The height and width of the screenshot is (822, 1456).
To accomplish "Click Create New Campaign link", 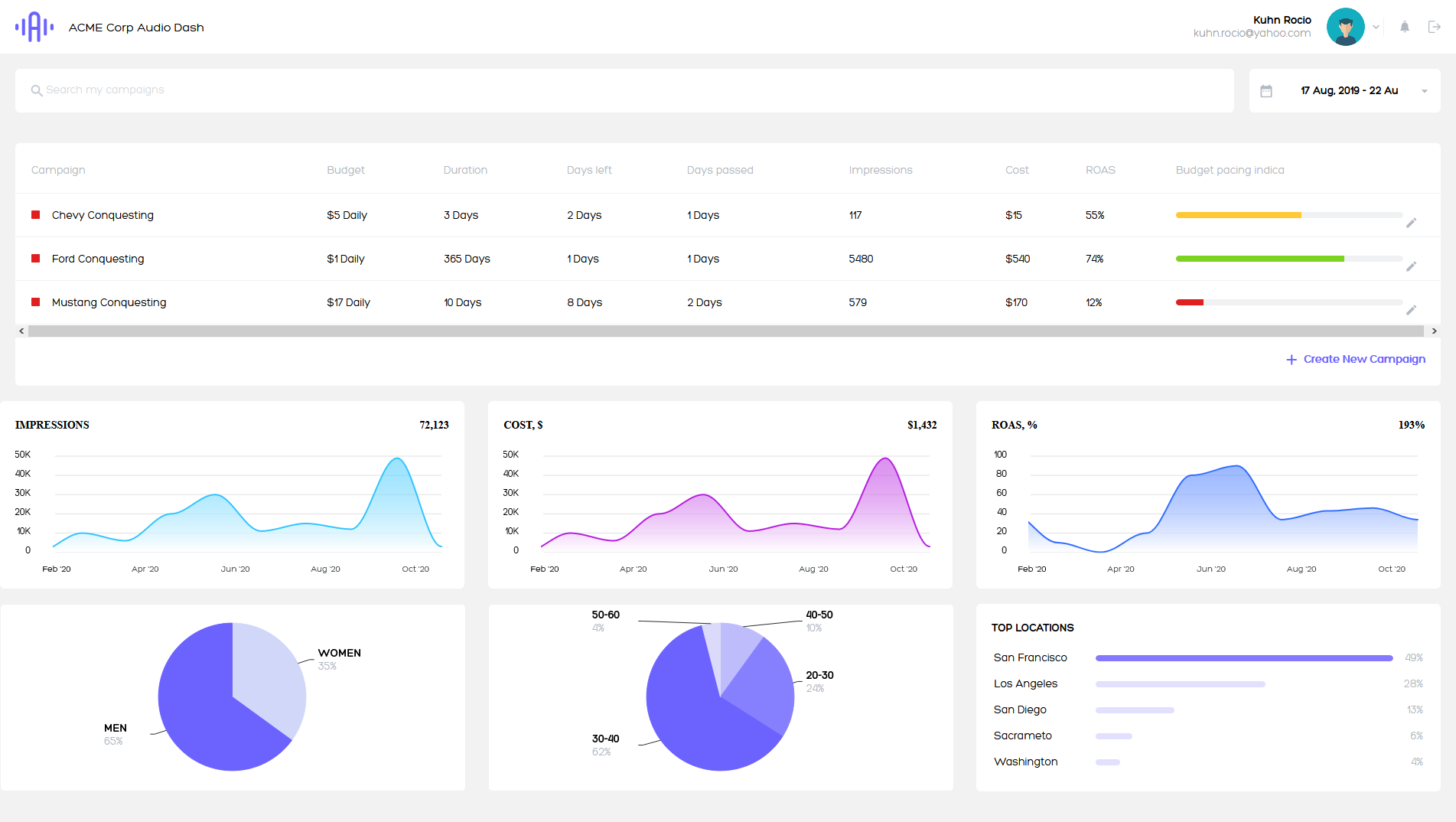I will (x=1356, y=359).
